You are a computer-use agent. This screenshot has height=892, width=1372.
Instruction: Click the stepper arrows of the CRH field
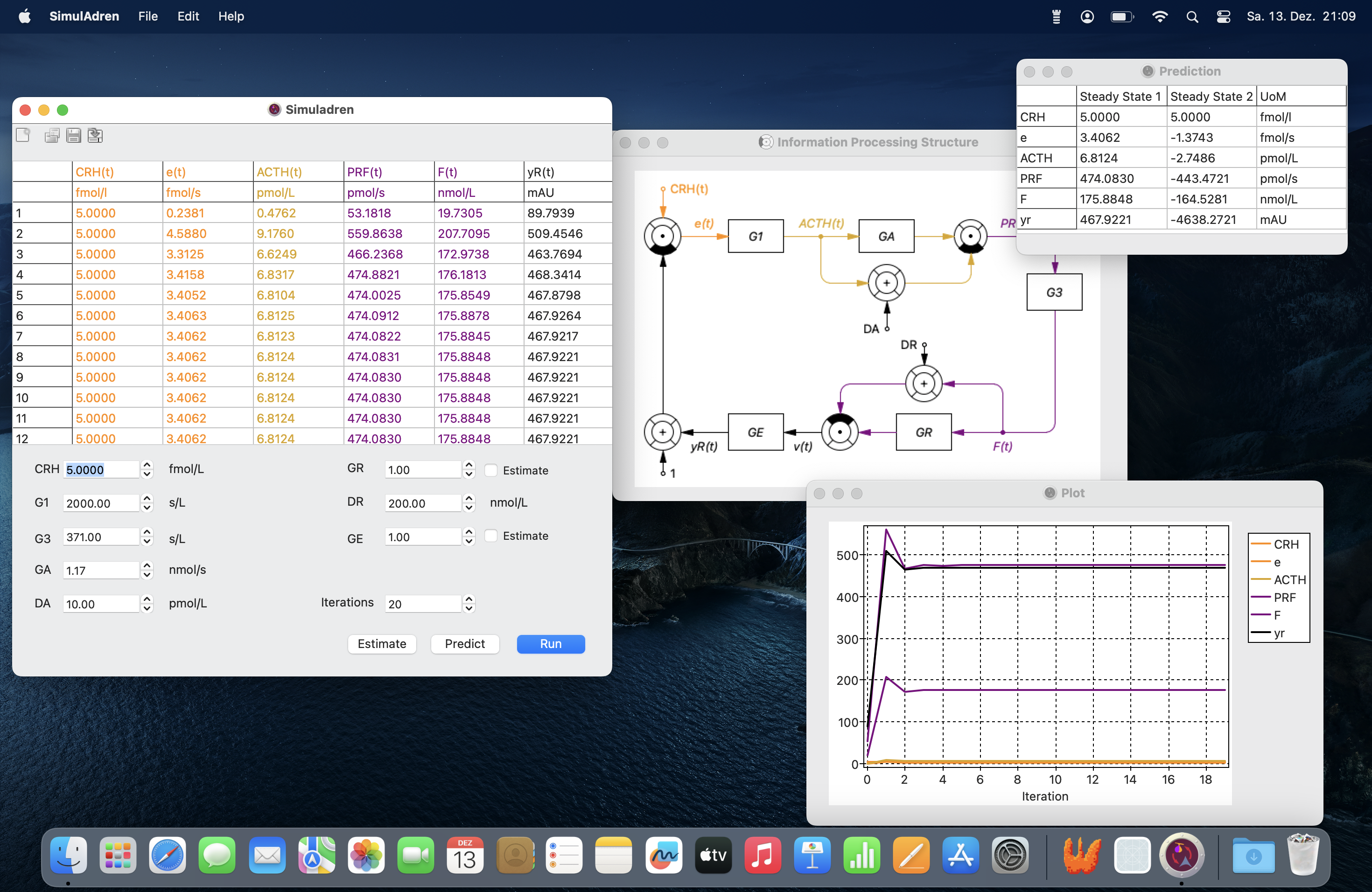click(147, 470)
